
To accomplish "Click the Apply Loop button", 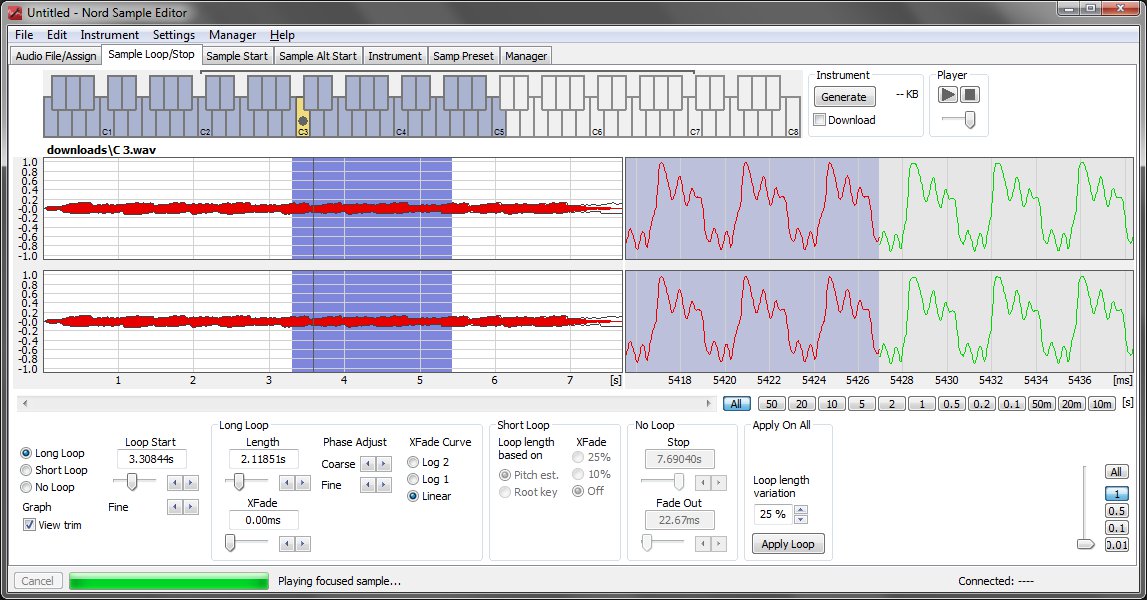I will (788, 544).
